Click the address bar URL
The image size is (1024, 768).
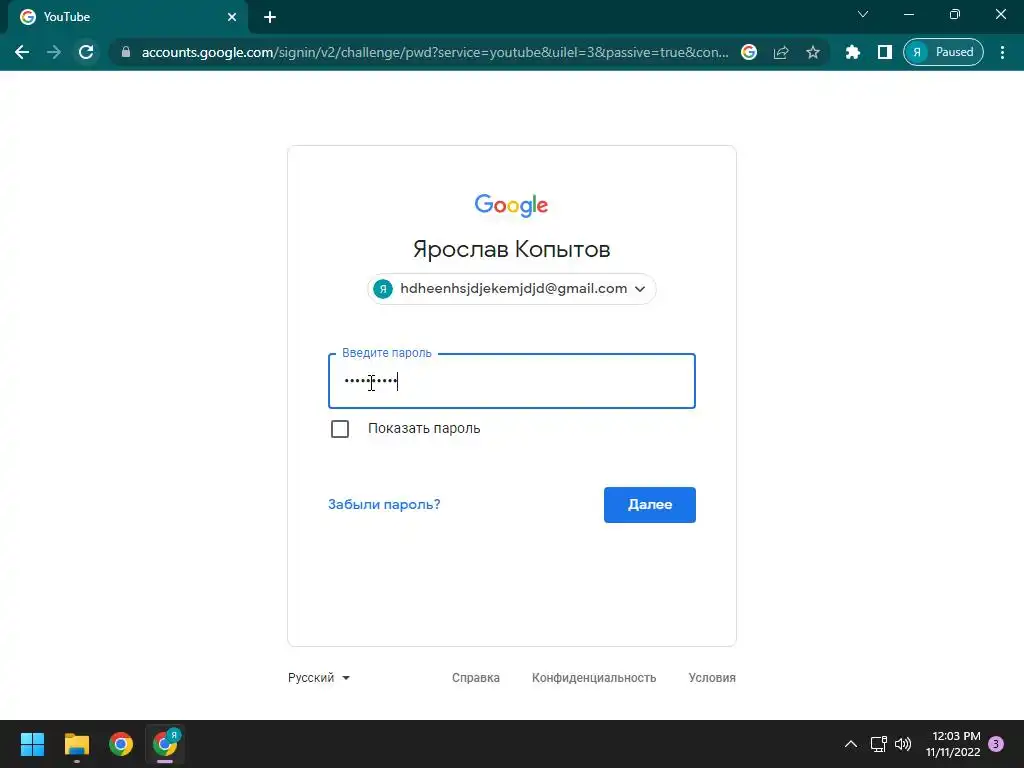tap(434, 52)
